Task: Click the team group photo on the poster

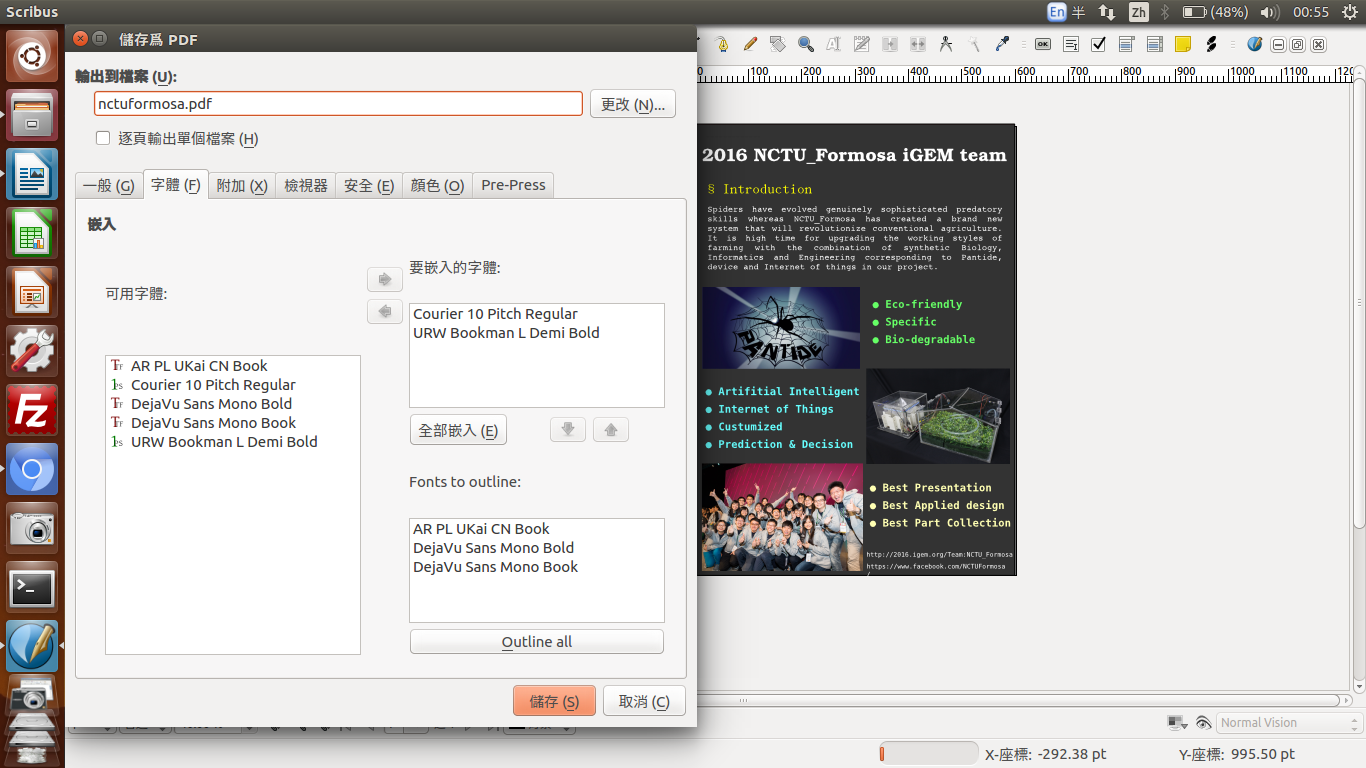Action: (782, 517)
